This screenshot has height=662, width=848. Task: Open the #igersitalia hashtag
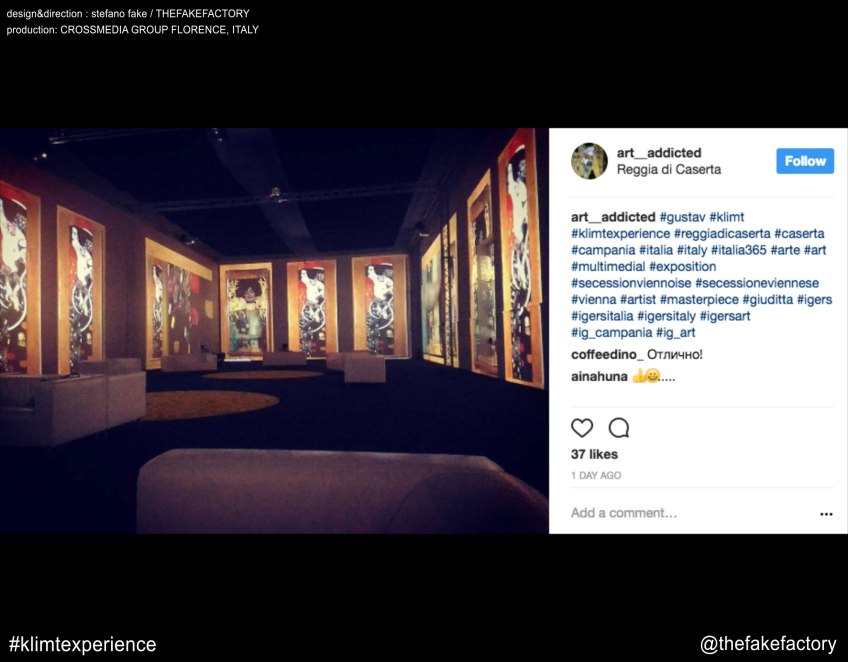pyautogui.click(x=602, y=316)
